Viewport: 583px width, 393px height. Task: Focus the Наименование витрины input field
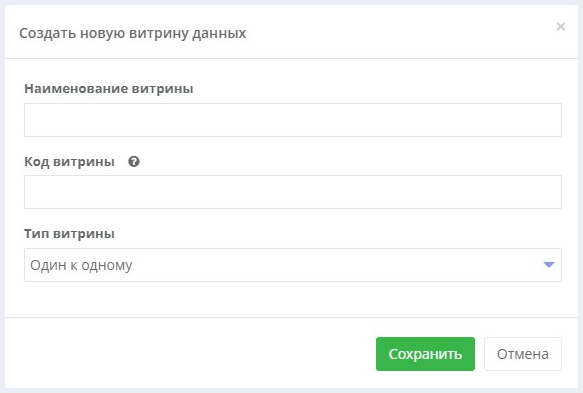293,120
